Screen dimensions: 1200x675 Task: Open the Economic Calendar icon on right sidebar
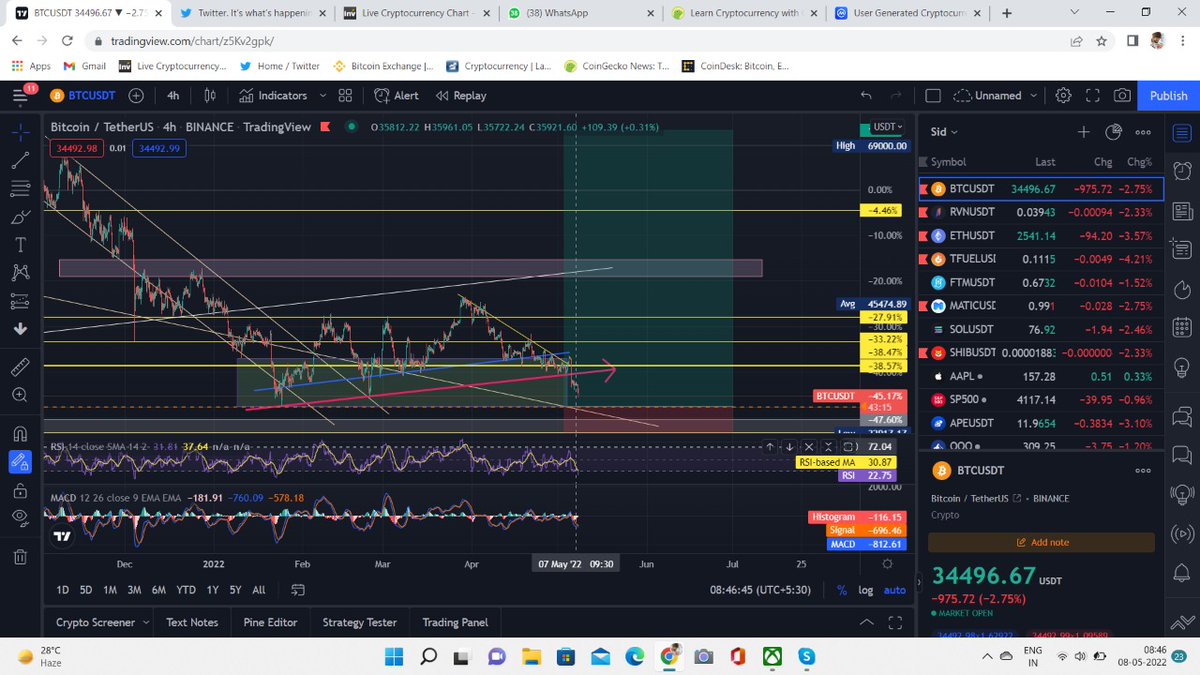tap(1182, 327)
